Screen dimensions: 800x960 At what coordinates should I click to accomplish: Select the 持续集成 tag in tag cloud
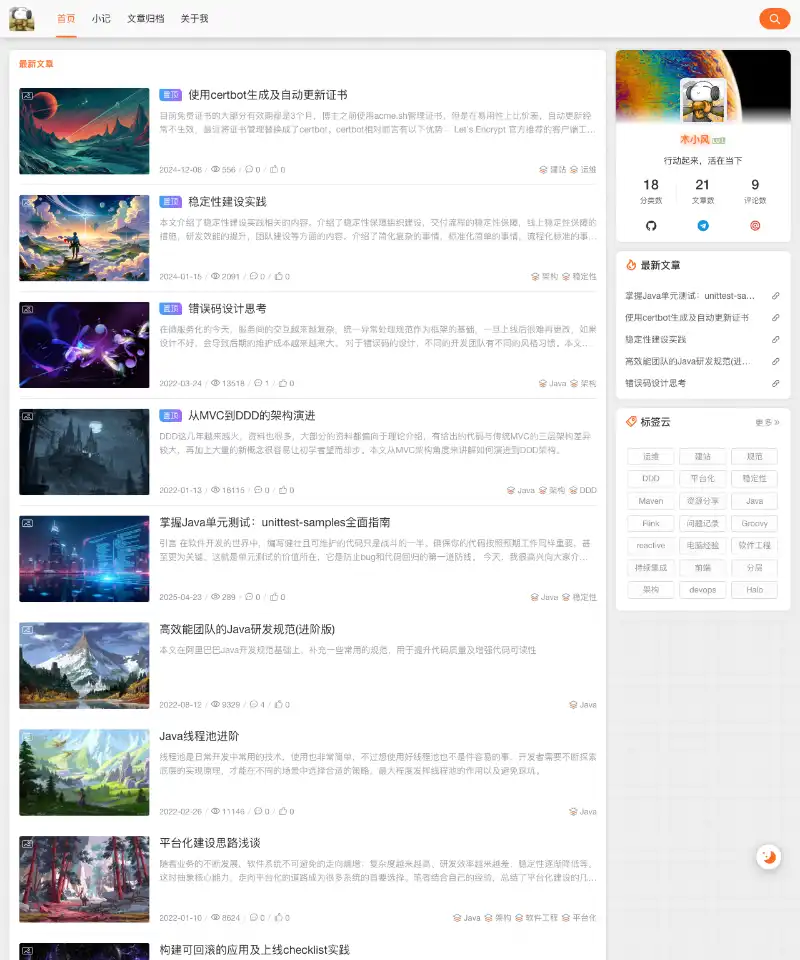click(651, 568)
